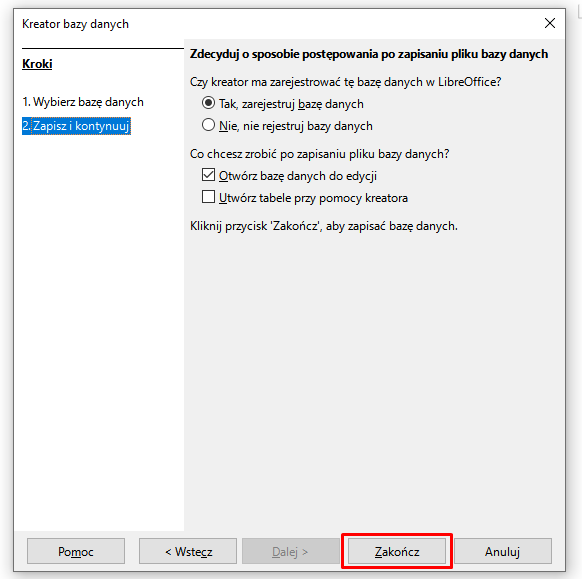Choose Nie, nie rejestruj bazy danych

208,125
